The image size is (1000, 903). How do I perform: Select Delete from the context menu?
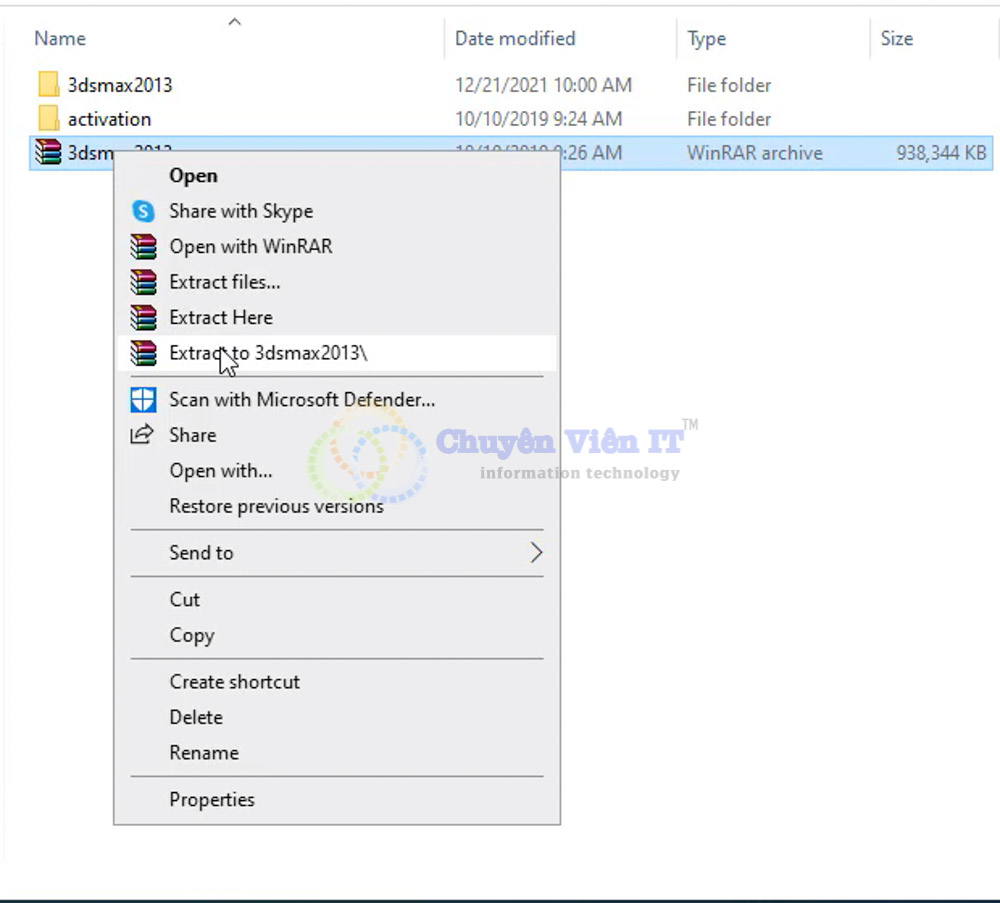[x=337, y=717]
